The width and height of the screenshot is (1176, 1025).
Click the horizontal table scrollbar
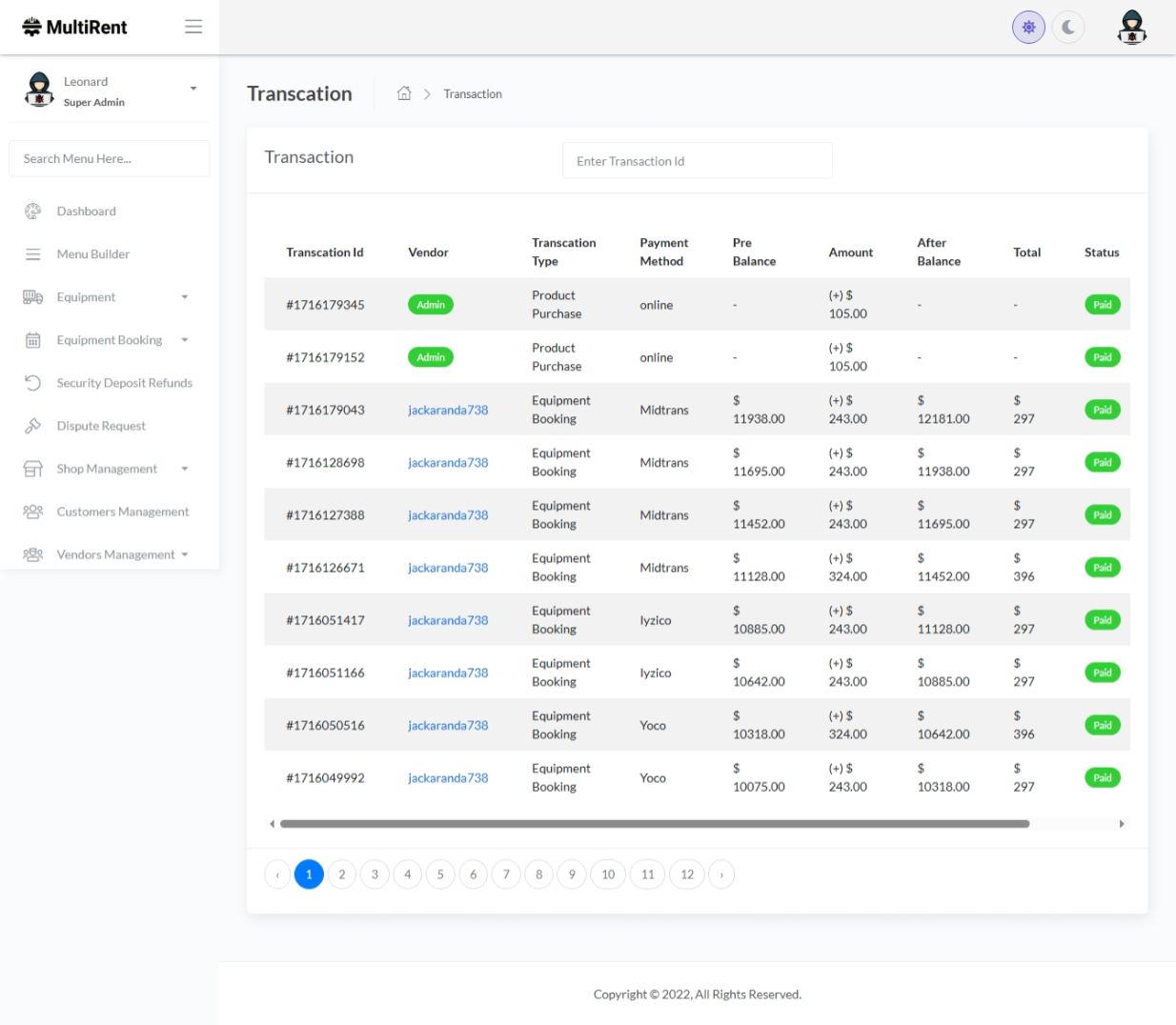pyautogui.click(x=654, y=824)
